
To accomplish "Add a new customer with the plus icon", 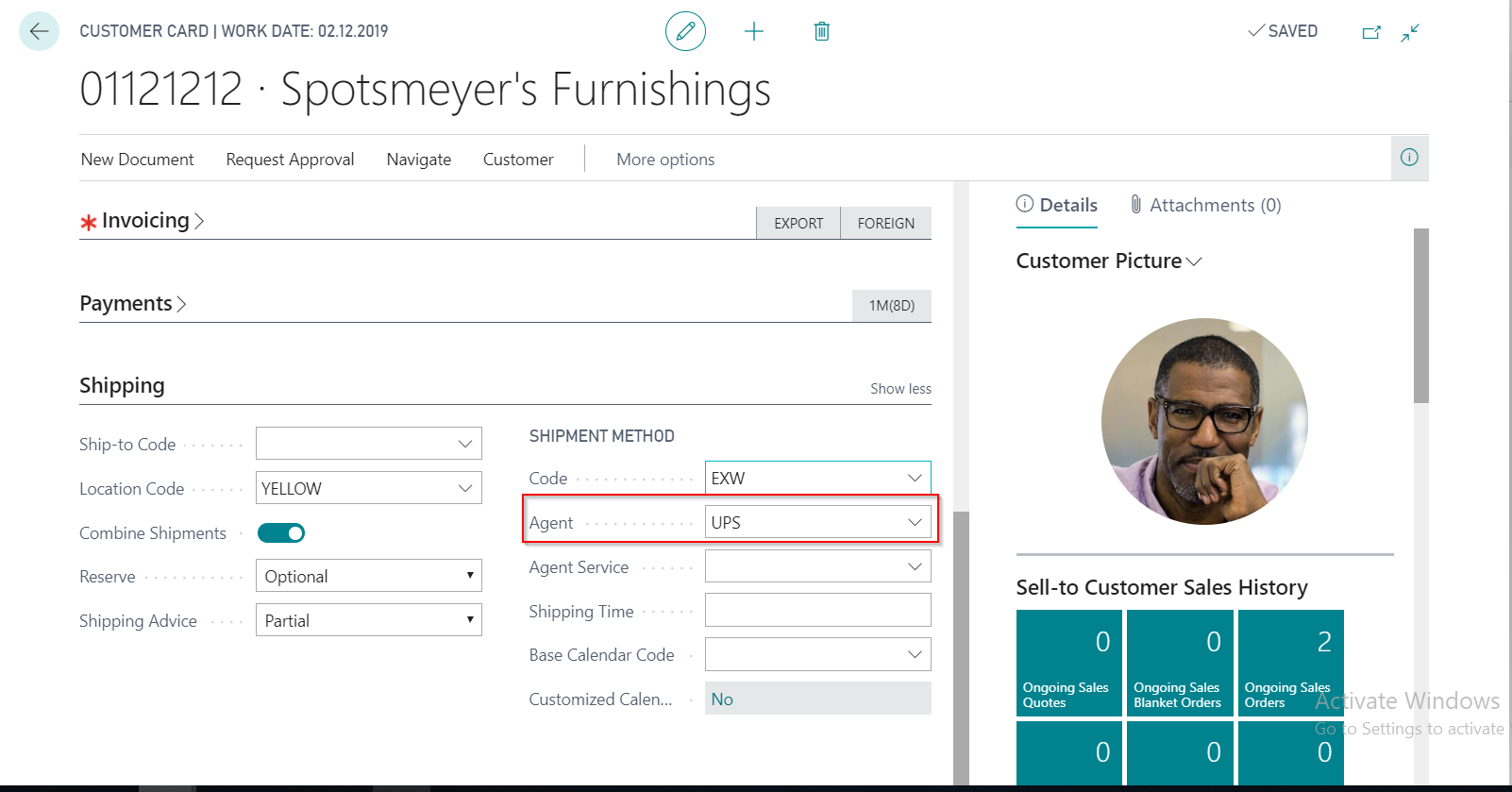I will [x=753, y=31].
